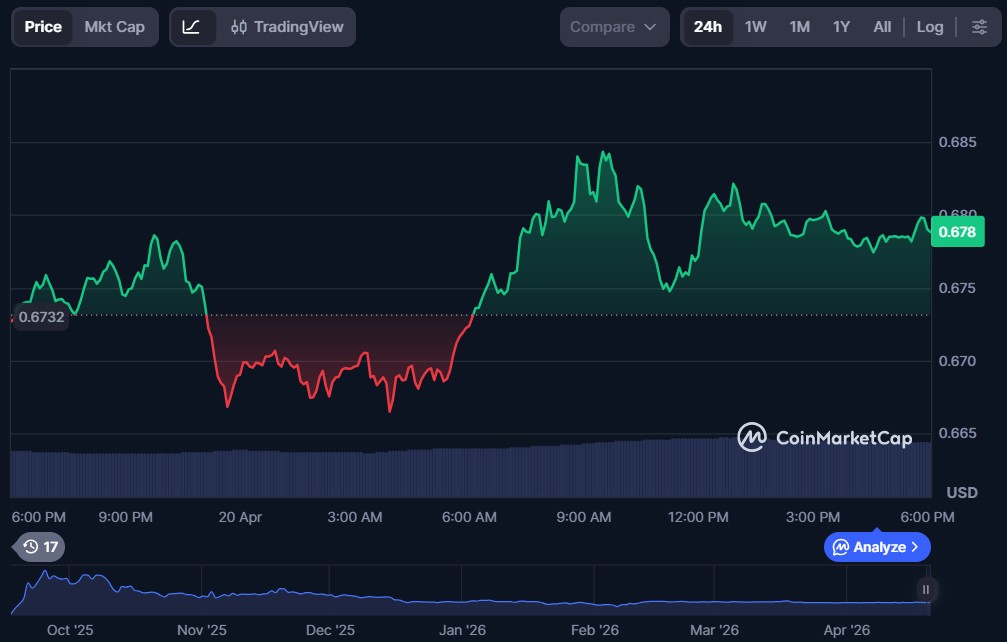Switch chart to Mkt Cap view

coord(114,27)
